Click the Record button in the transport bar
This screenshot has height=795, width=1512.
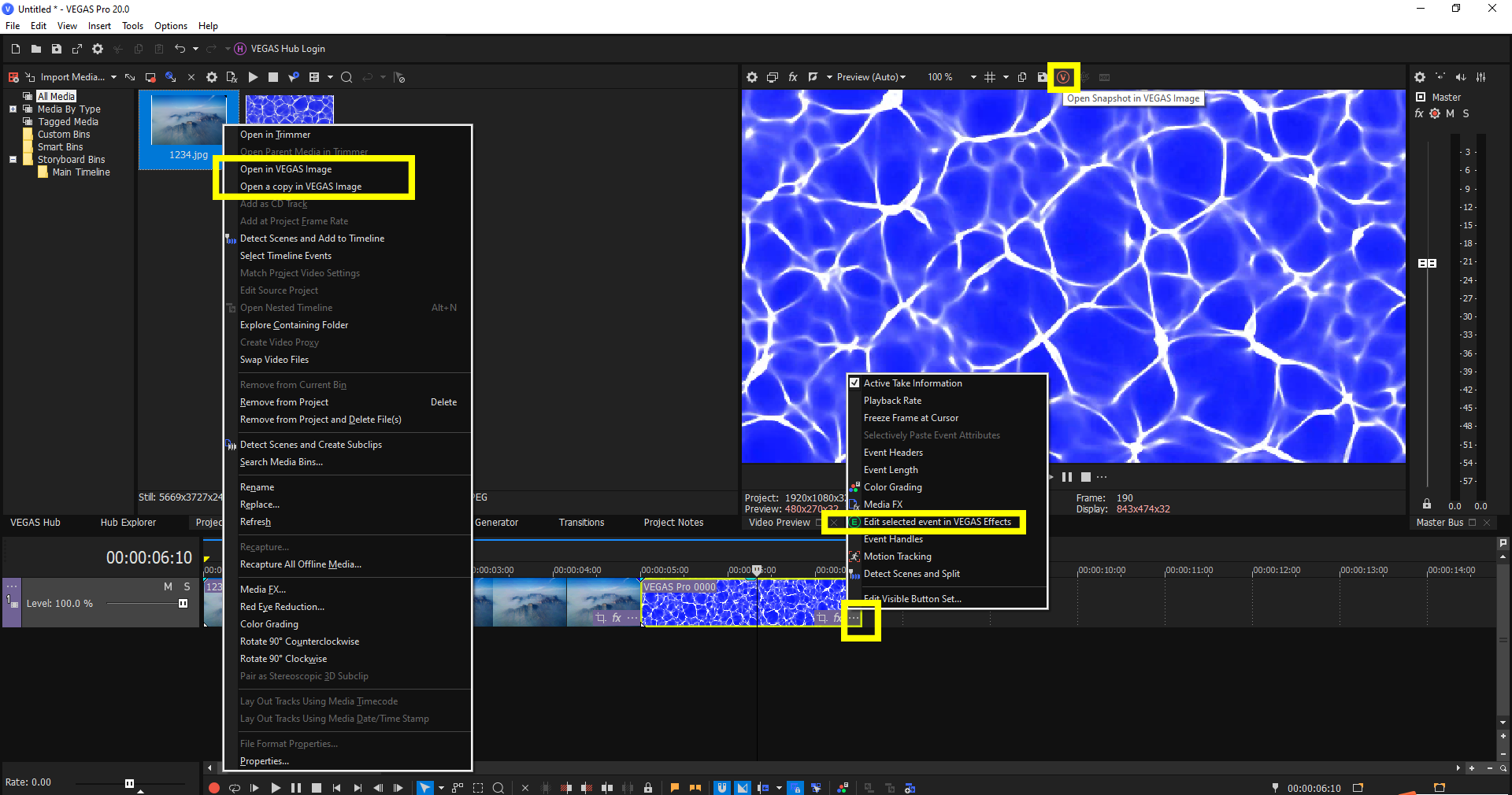pyautogui.click(x=213, y=788)
